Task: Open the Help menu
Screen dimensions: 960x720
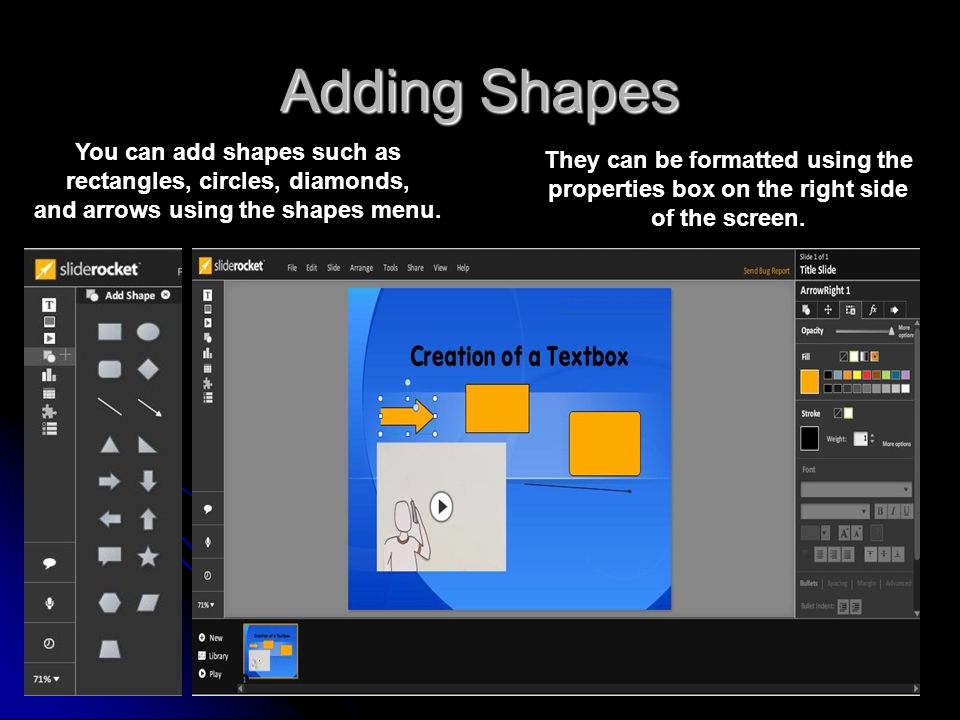Action: coord(463,268)
